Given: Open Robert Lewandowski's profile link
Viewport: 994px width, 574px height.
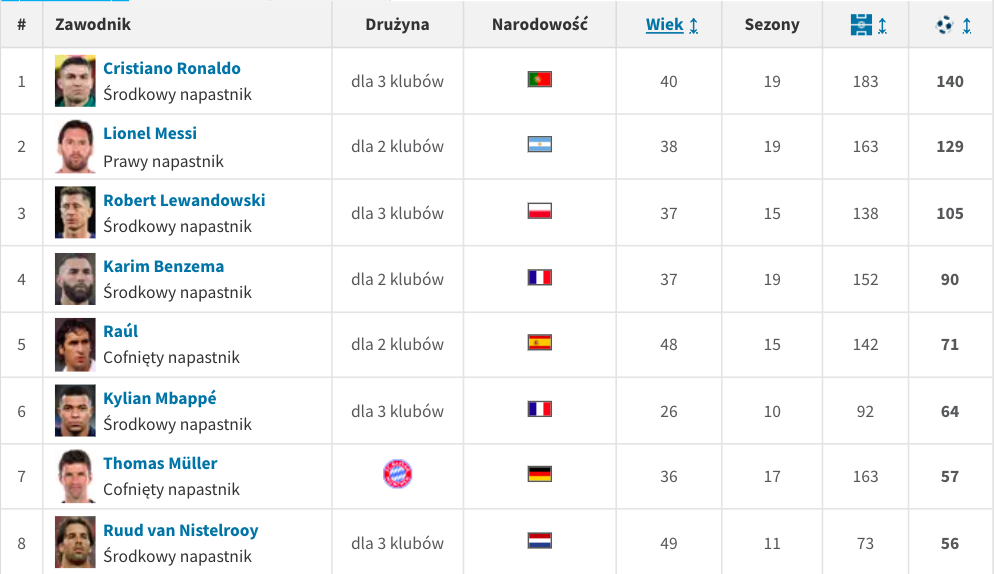Looking at the screenshot, I should point(184,200).
